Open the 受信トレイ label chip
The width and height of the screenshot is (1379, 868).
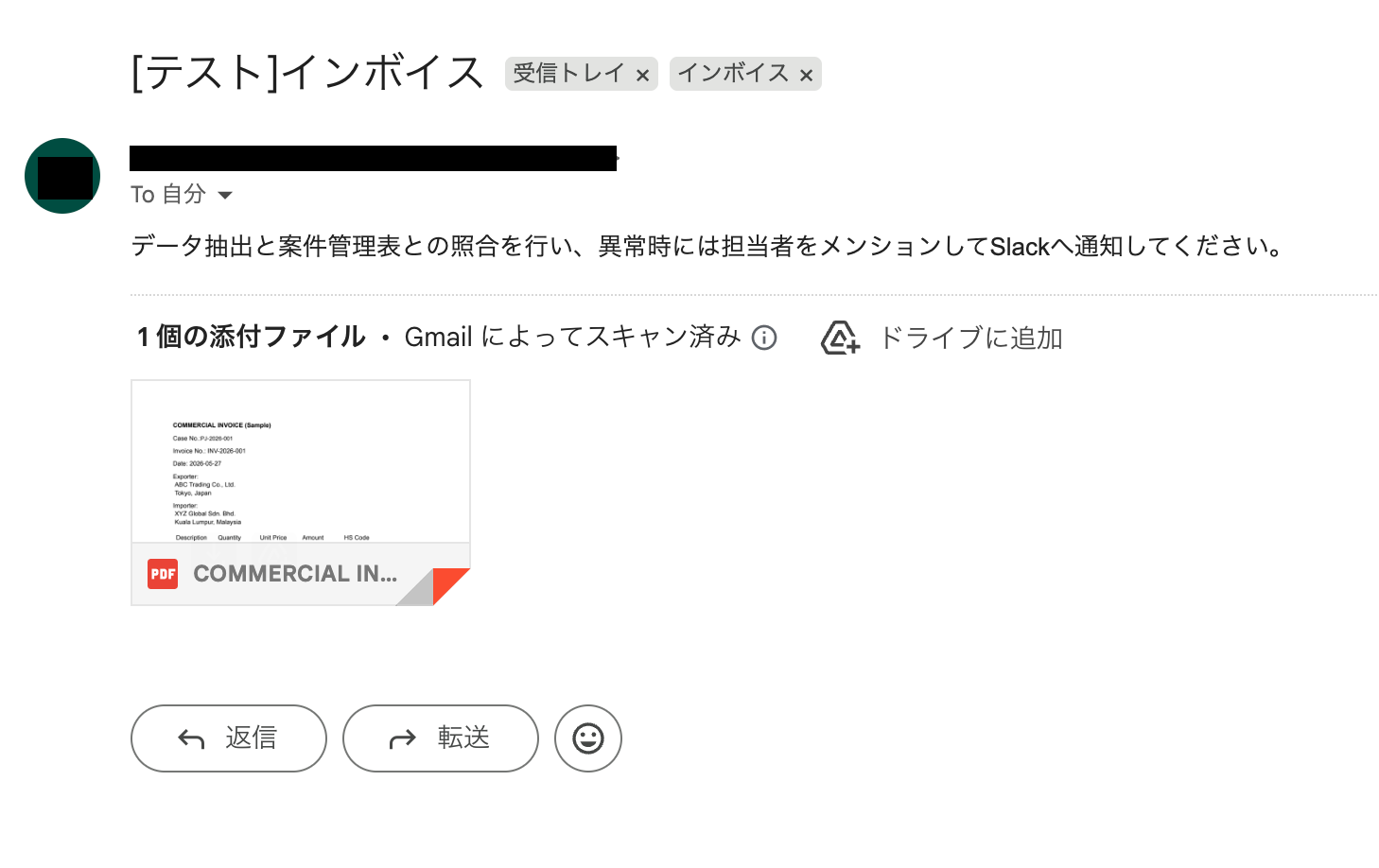click(x=569, y=74)
